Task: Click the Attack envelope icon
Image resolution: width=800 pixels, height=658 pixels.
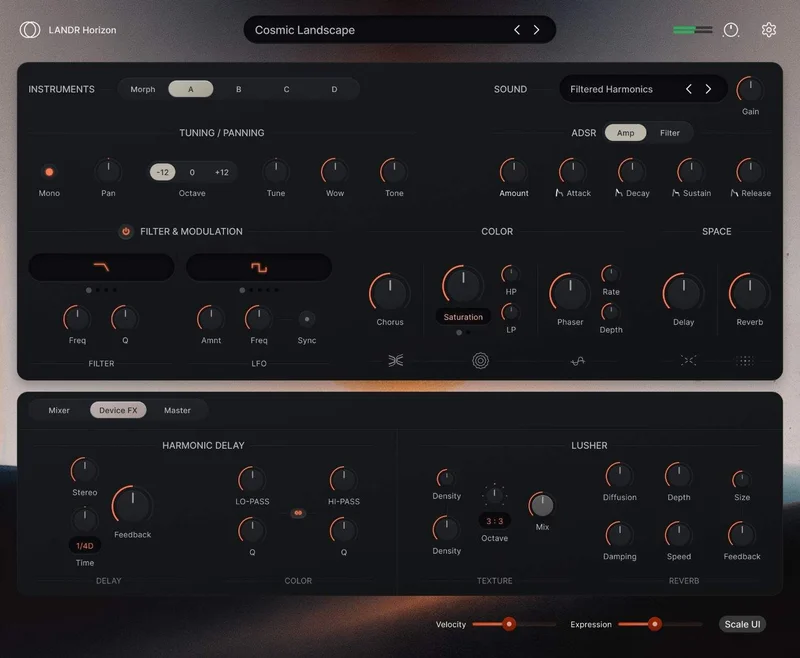Action: (x=559, y=193)
